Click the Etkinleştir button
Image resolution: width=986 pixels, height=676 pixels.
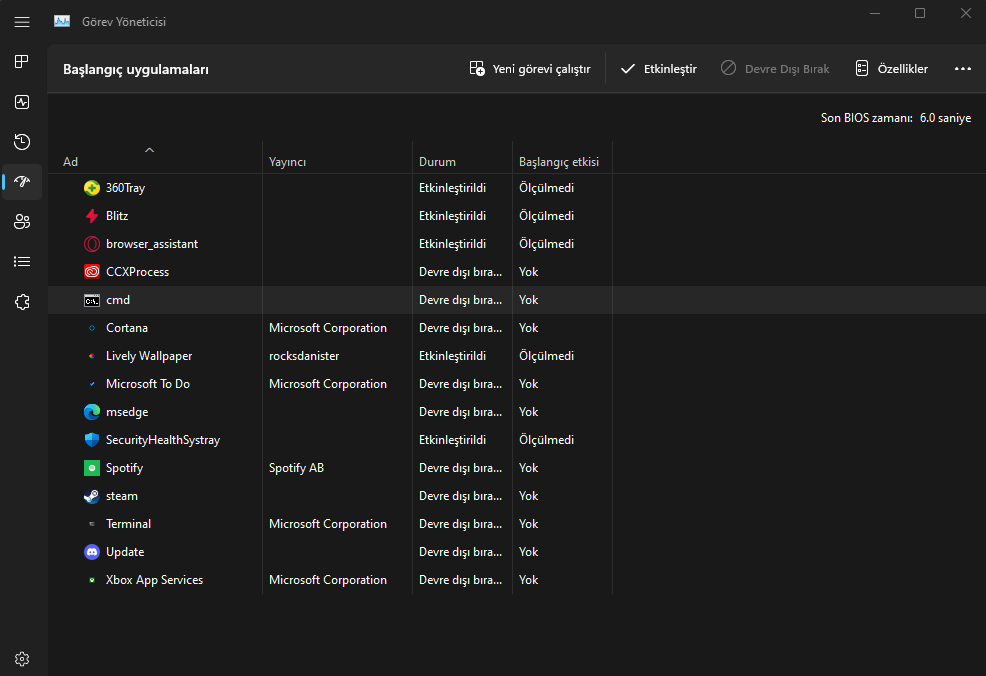pos(658,69)
